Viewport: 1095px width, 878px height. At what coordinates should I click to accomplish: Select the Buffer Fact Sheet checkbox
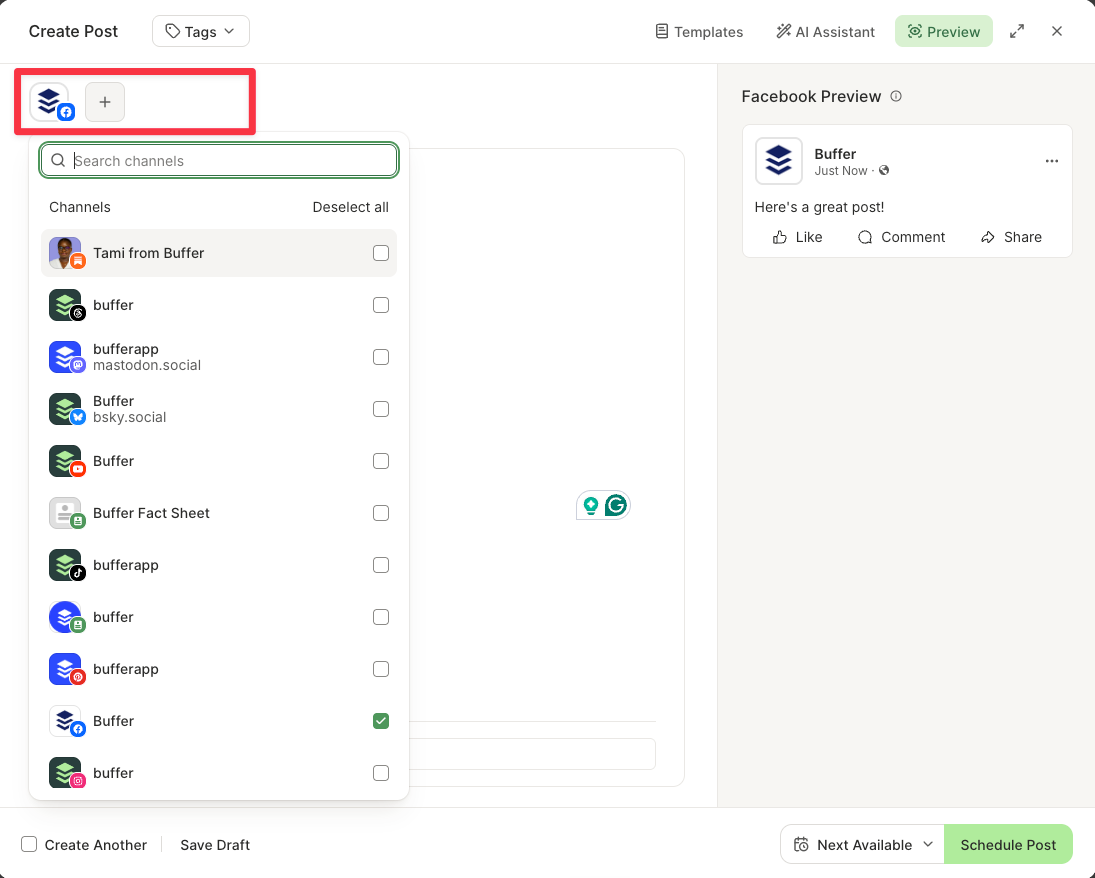(x=381, y=513)
